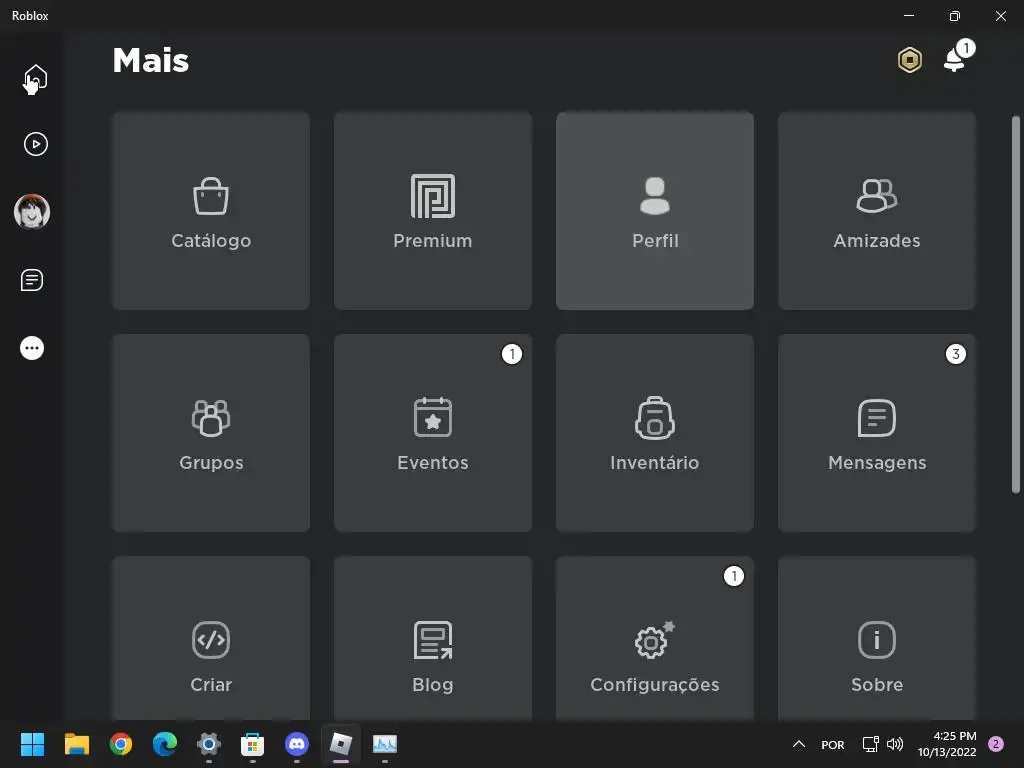Open the Robux balance icon
This screenshot has width=1024, height=768.
[909, 60]
